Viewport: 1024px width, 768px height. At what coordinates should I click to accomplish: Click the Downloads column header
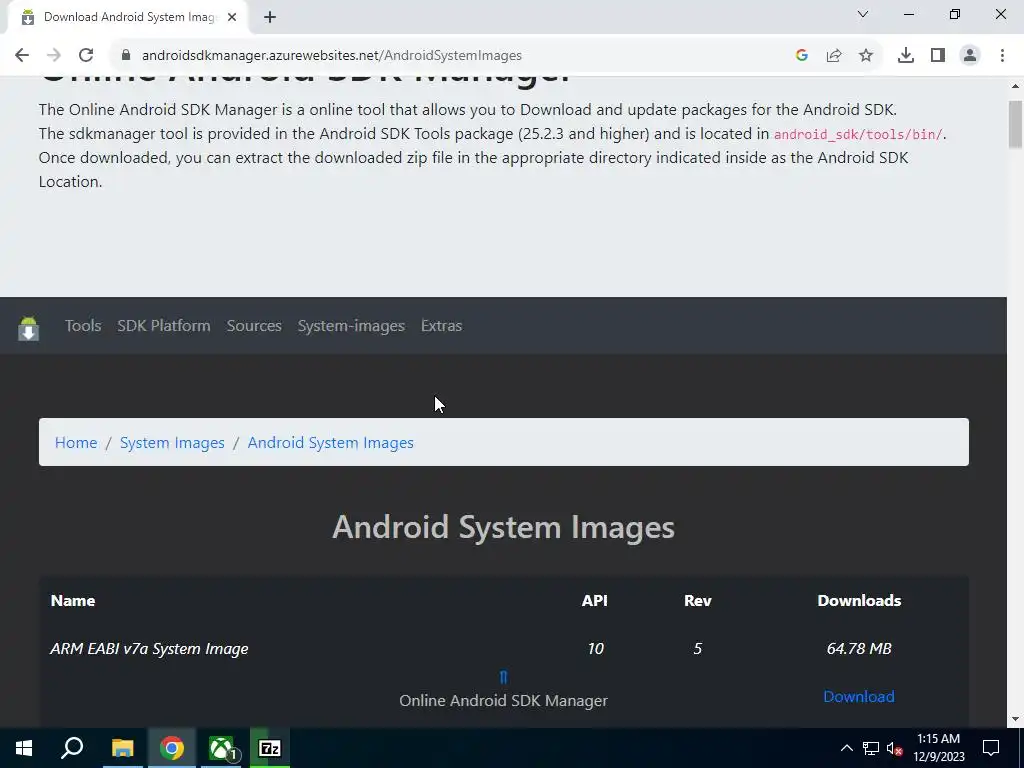point(859,601)
